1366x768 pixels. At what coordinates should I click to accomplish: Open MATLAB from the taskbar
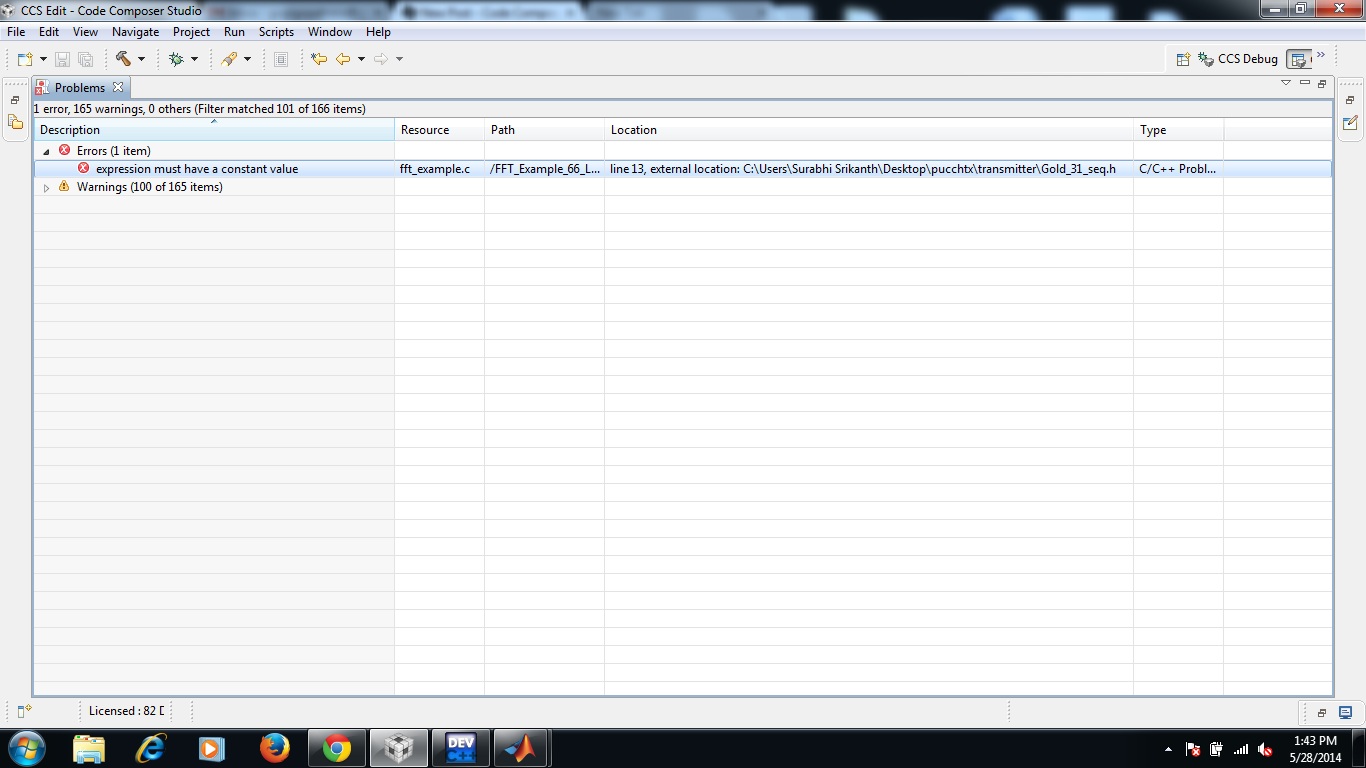pyautogui.click(x=520, y=748)
